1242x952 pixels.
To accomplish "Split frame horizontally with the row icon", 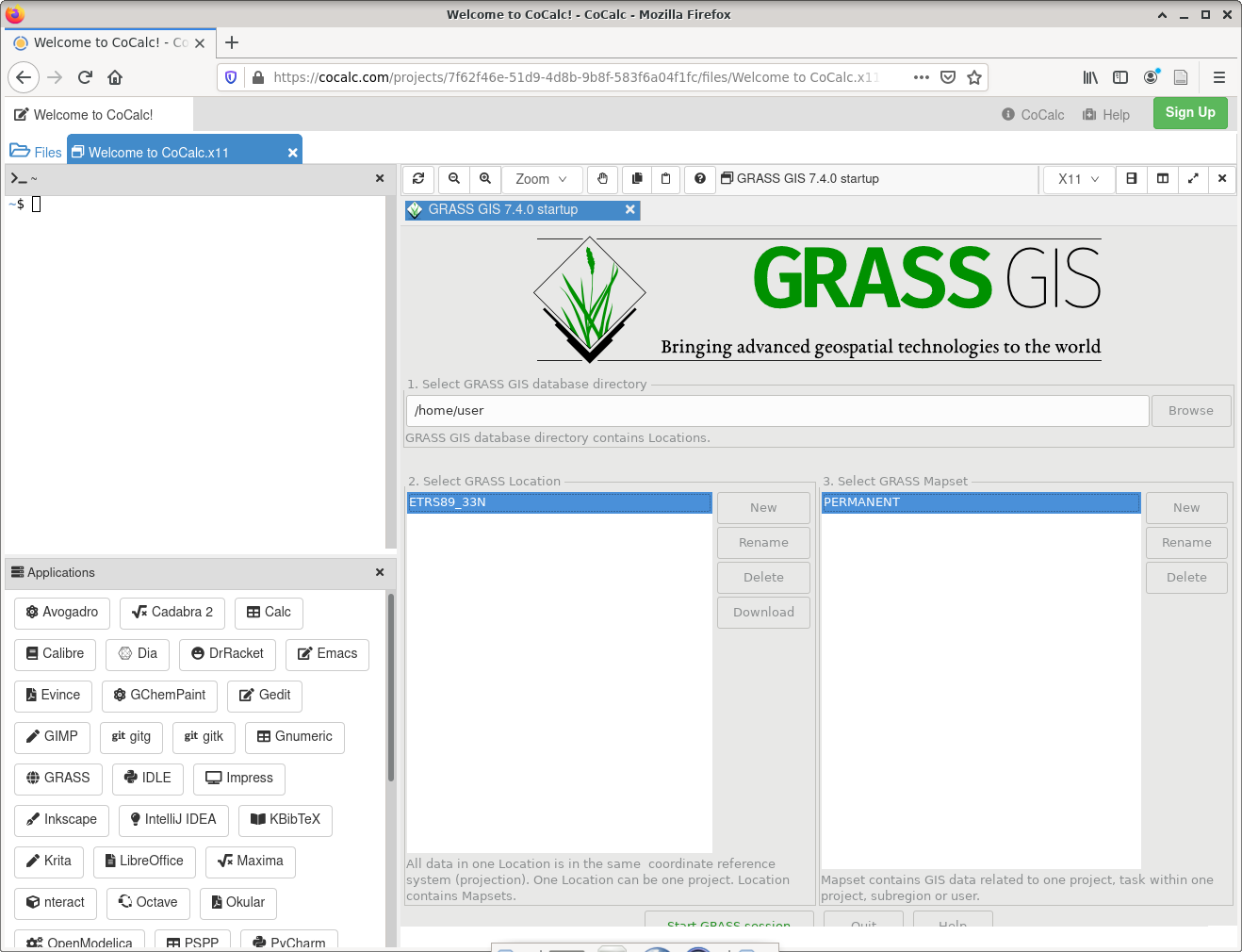I will coord(1132,179).
